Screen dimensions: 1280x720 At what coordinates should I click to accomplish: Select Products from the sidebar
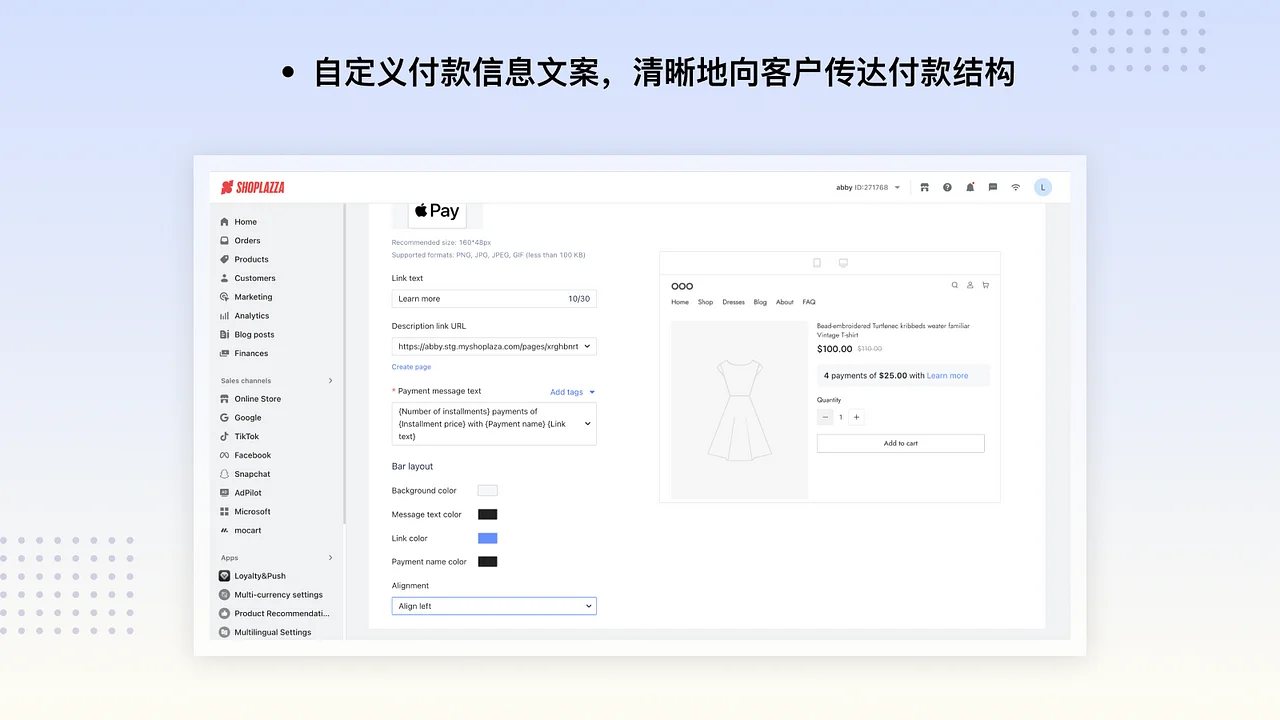pos(250,259)
